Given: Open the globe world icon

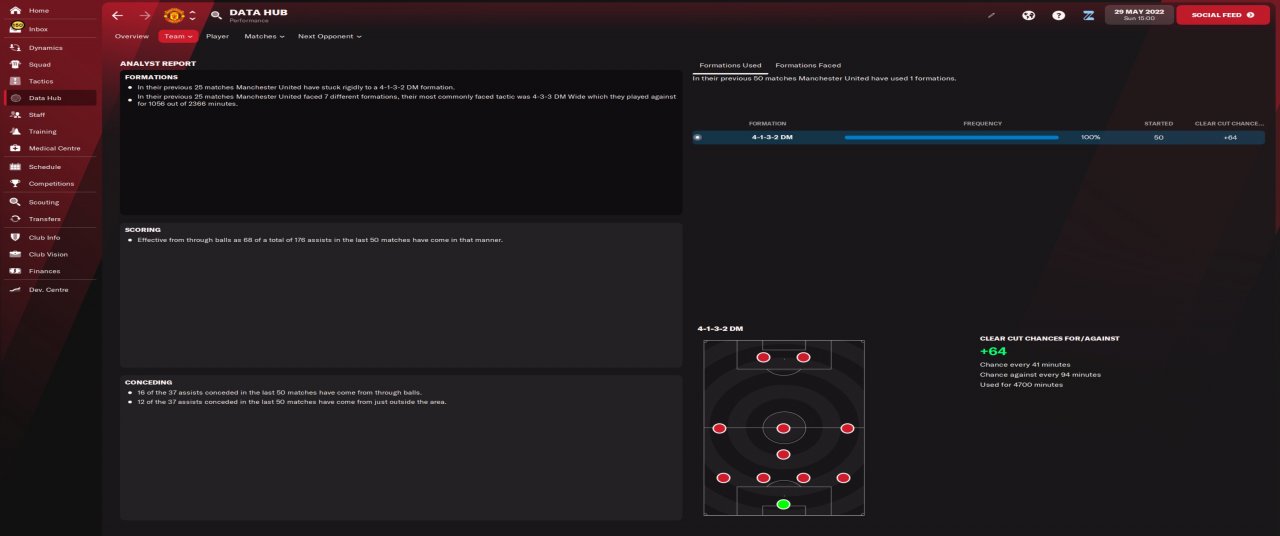Looking at the screenshot, I should 1028,15.
